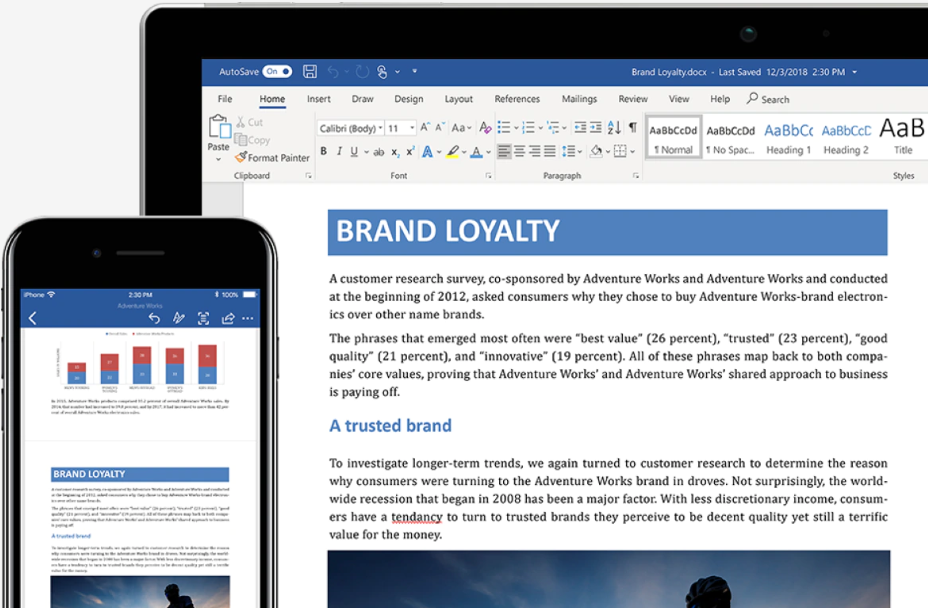This screenshot has width=928, height=608.
Task: Toggle italic formatting in Font group
Action: [x=340, y=152]
